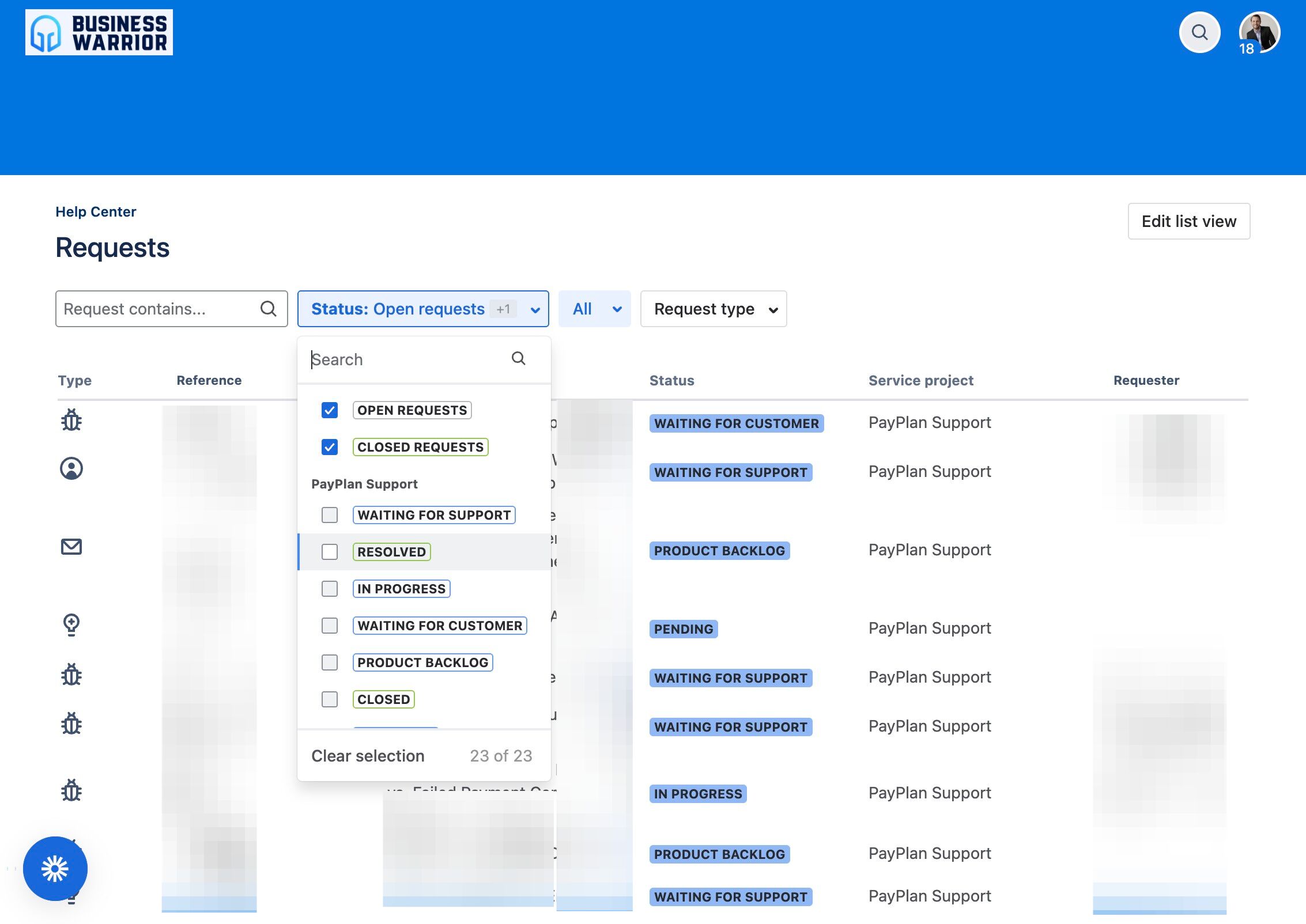Image resolution: width=1306 pixels, height=924 pixels.
Task: Click the bug icon in the In Progress row
Action: (x=71, y=791)
